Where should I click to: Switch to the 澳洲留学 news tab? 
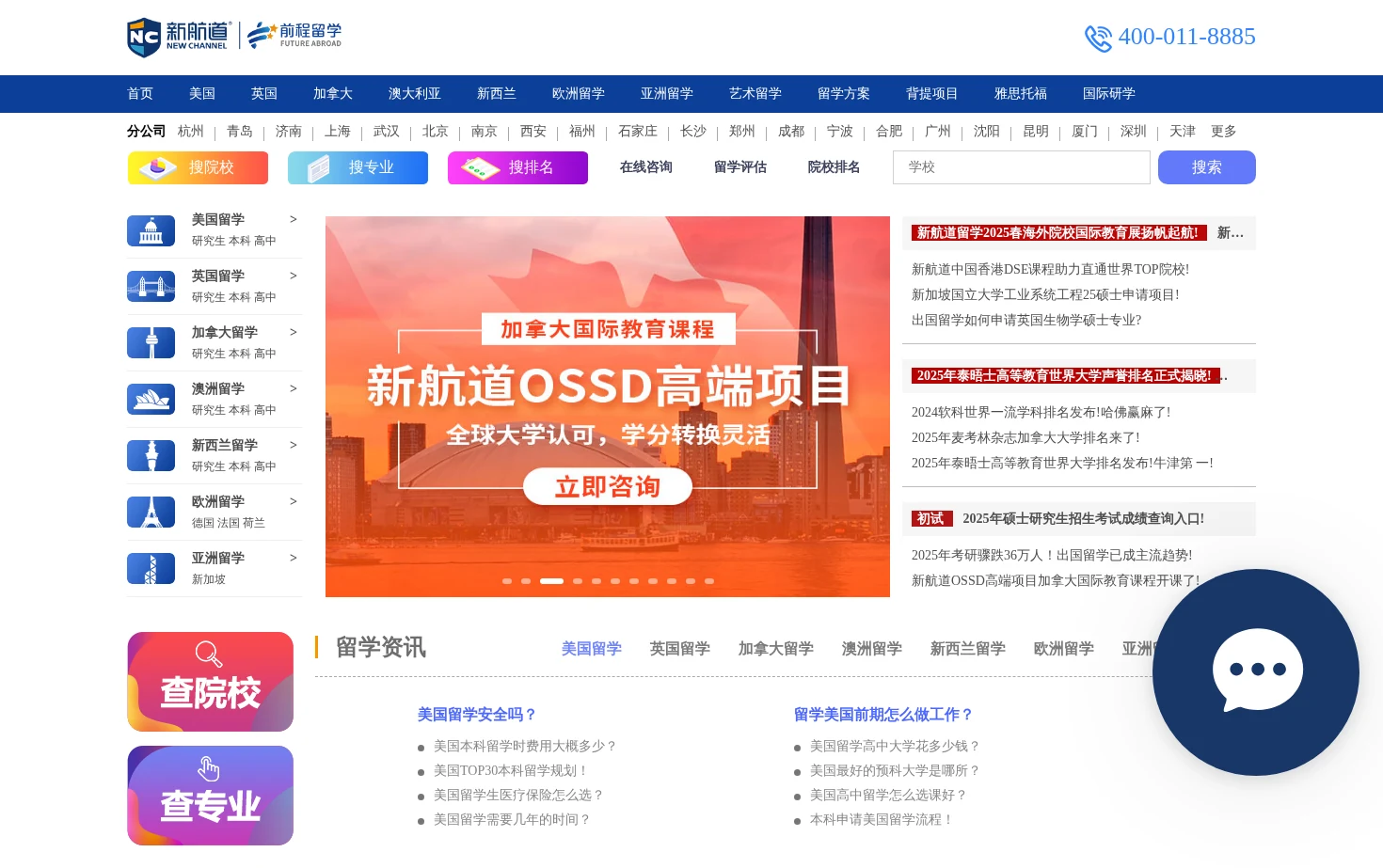tap(872, 649)
